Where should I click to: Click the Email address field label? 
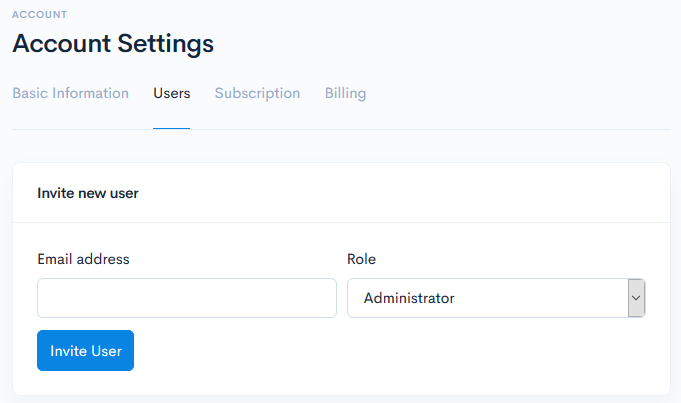tap(83, 259)
